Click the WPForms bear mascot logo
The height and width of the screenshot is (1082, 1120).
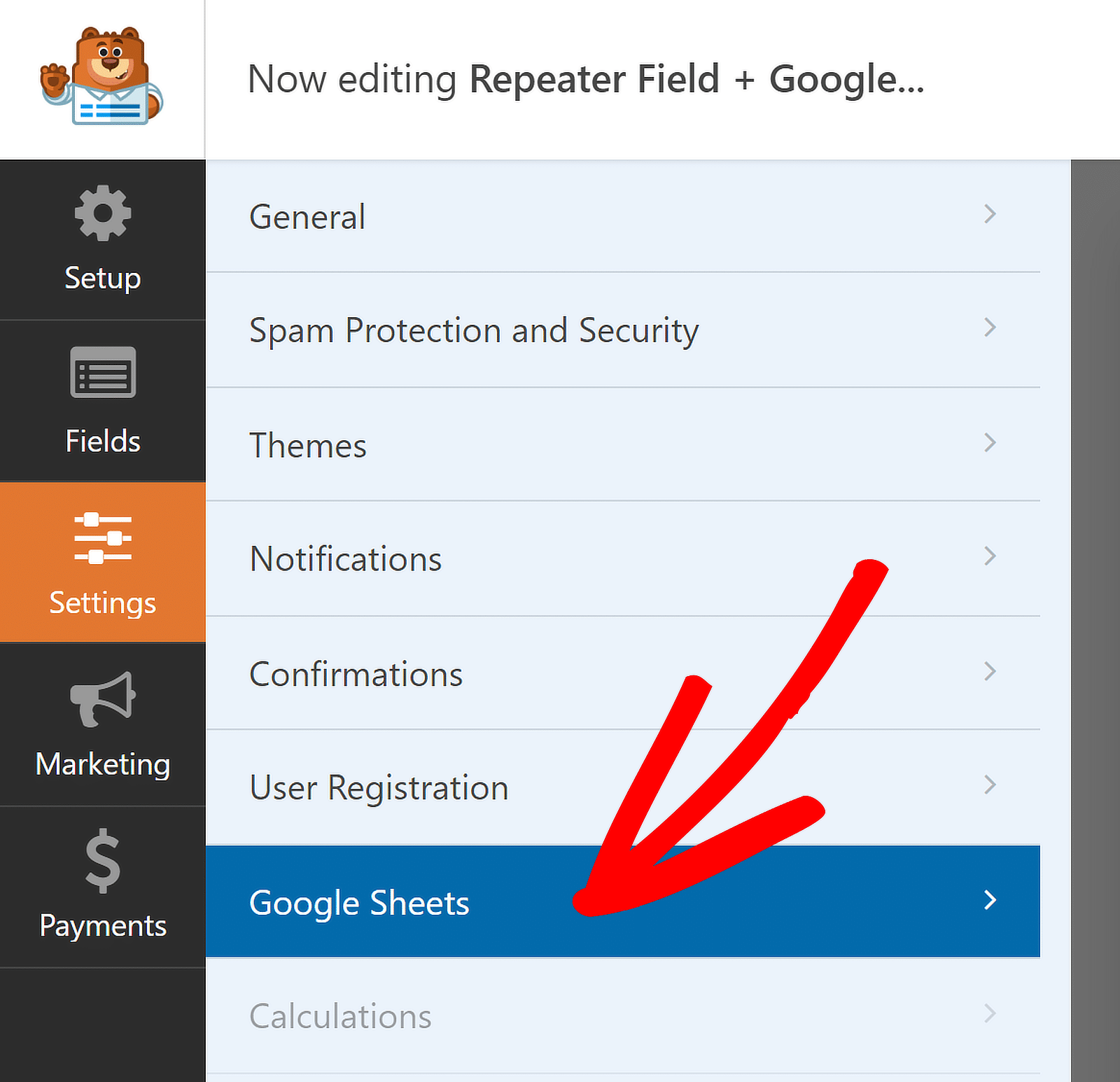click(103, 76)
